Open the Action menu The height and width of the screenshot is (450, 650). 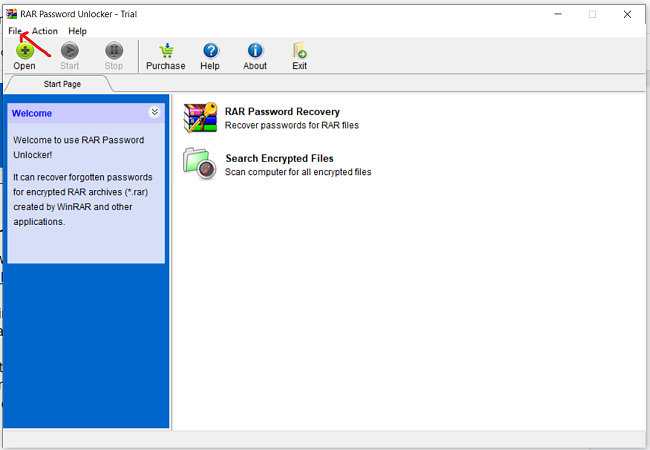[x=45, y=31]
